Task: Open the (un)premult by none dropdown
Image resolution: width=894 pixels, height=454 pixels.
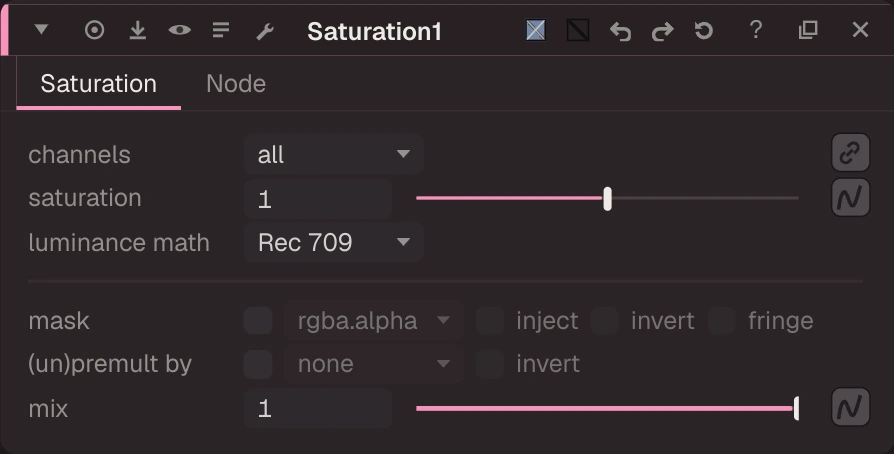Action: 373,364
